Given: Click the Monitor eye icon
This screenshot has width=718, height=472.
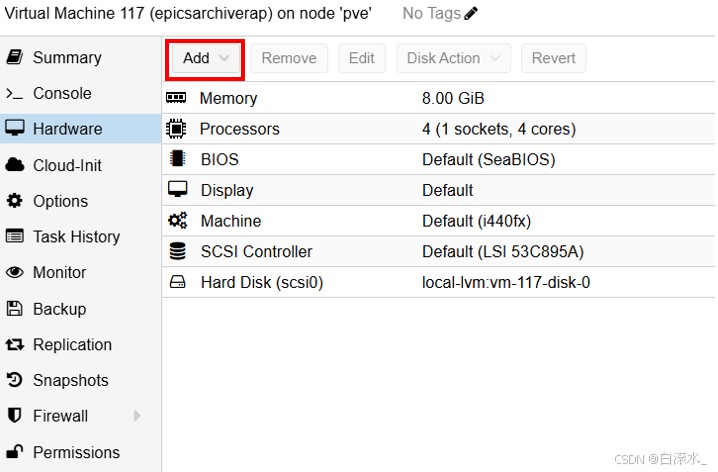Looking at the screenshot, I should point(15,273).
